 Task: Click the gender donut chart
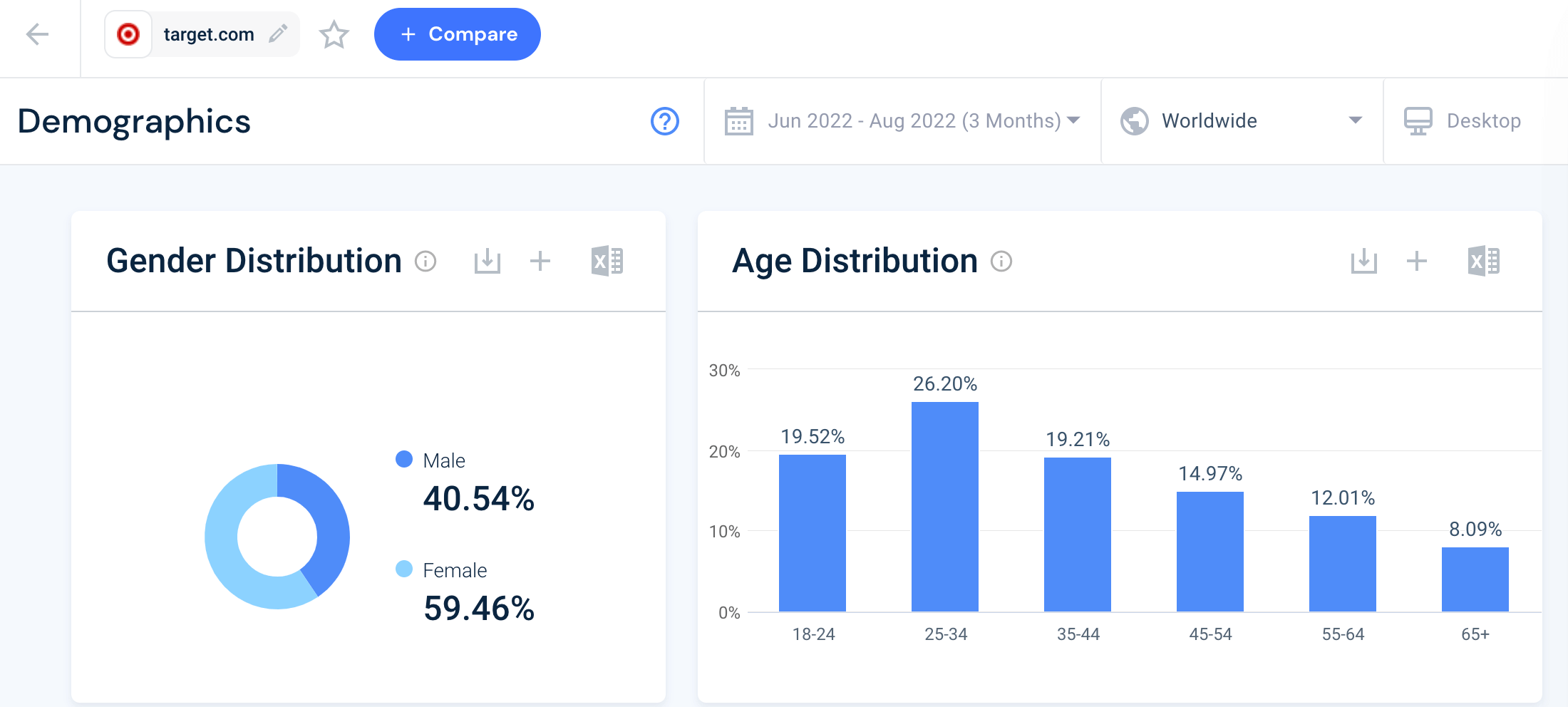[x=277, y=537]
